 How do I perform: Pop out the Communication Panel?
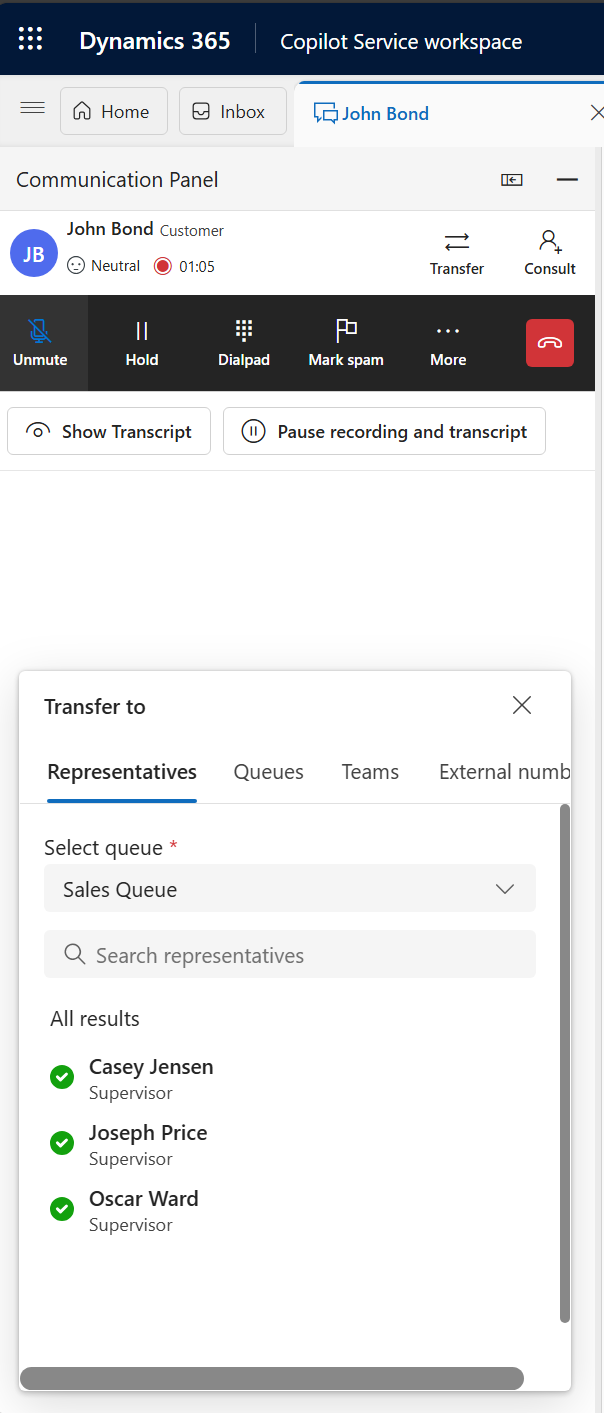tap(512, 180)
